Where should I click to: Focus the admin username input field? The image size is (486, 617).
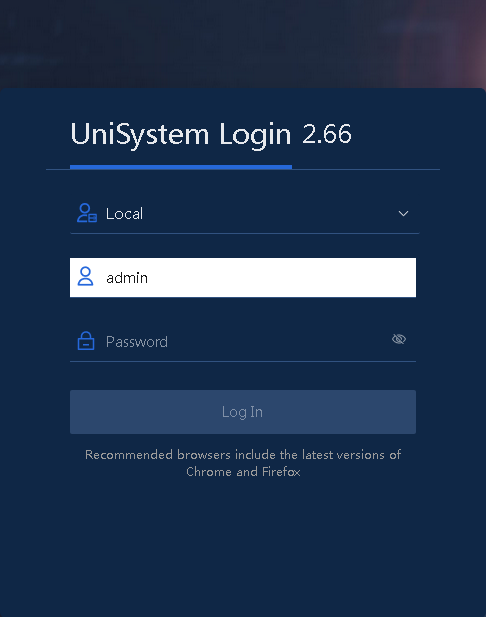click(x=243, y=277)
